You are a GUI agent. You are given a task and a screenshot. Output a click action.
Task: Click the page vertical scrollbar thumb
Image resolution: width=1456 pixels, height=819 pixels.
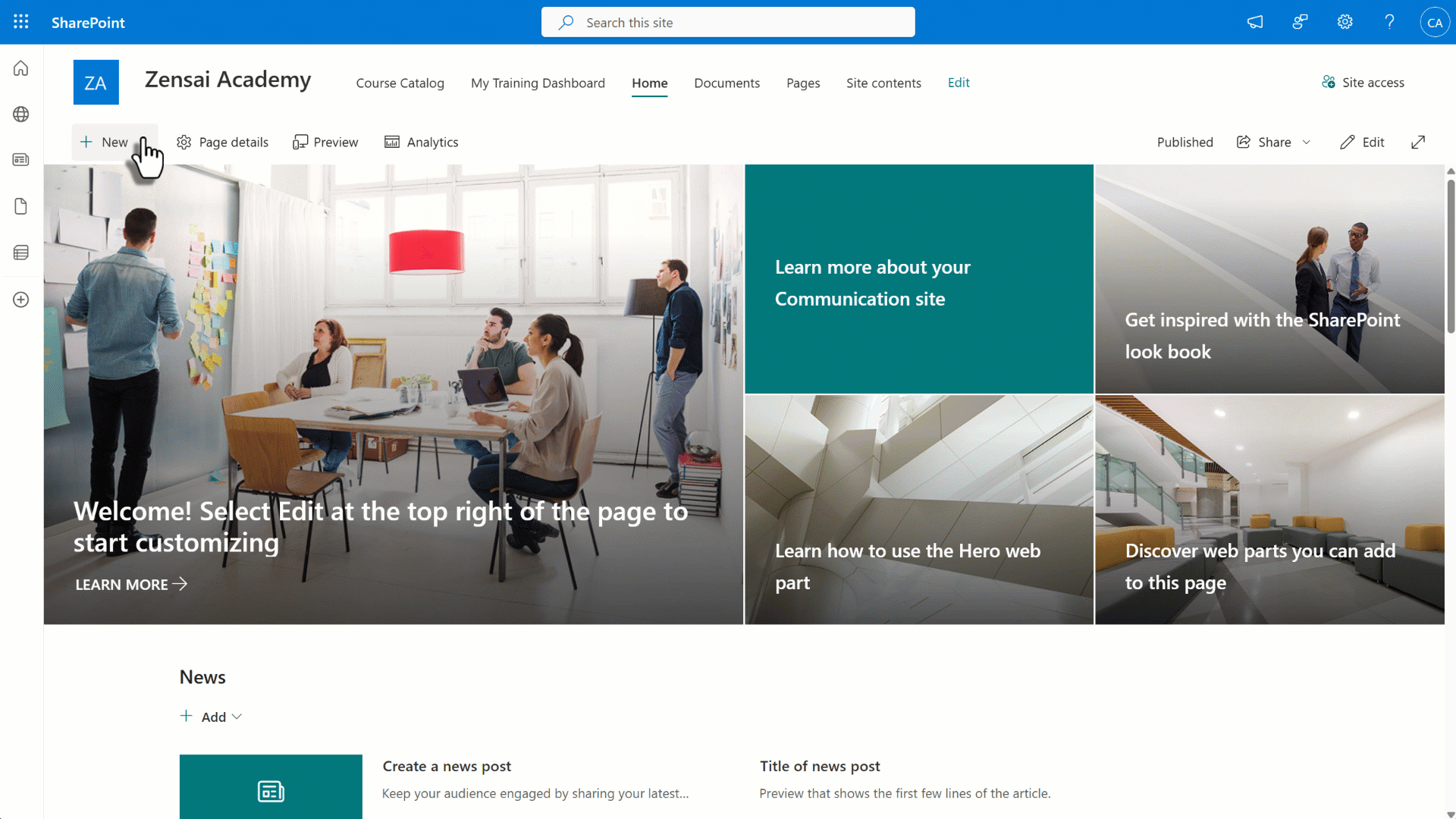[x=1451, y=256]
